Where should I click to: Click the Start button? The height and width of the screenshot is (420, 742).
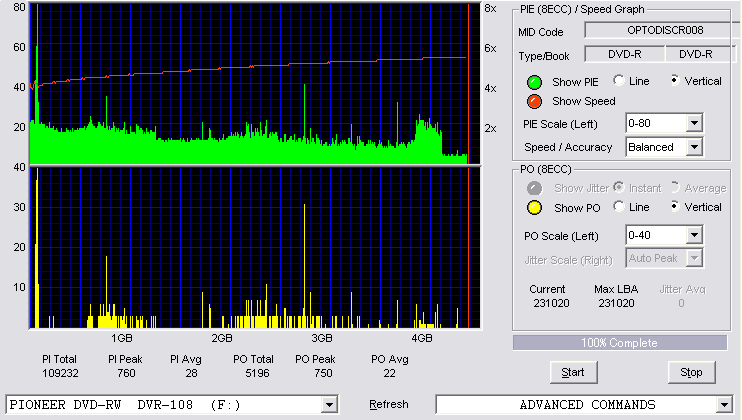574,373
